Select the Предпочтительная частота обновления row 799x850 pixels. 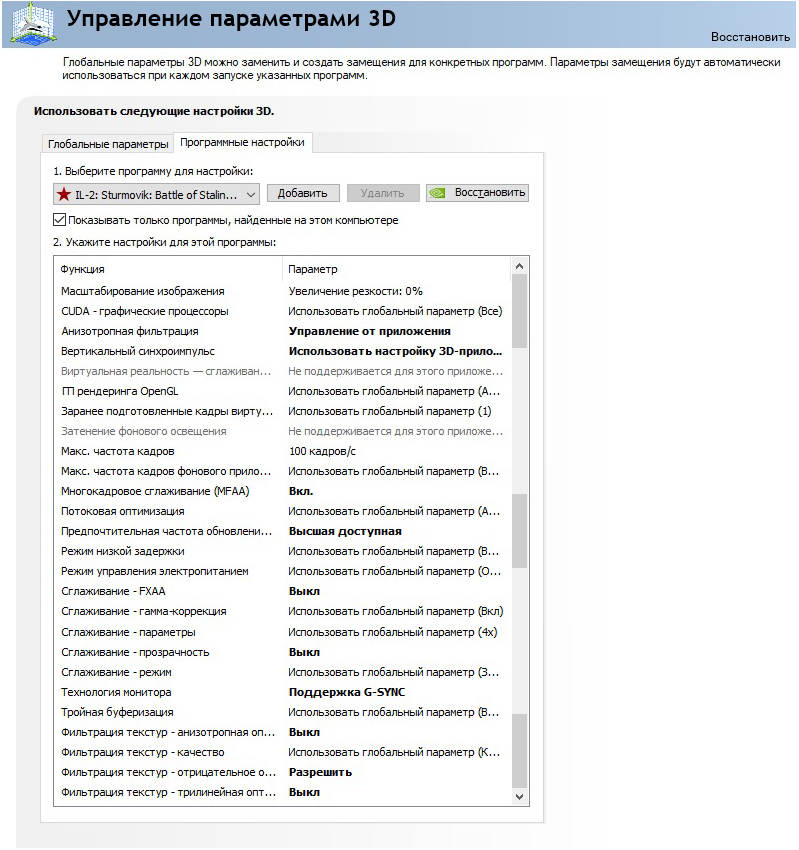[x=282, y=532]
